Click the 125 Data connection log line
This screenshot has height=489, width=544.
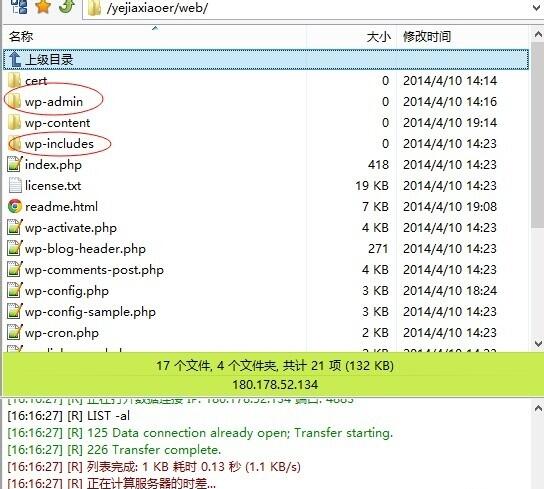(200, 433)
